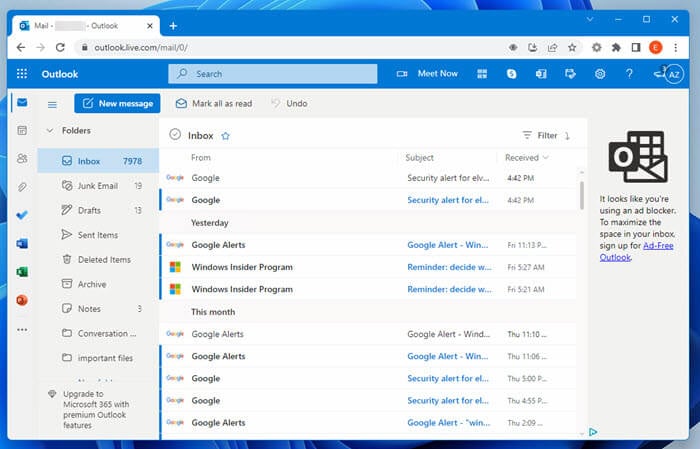
Task: Toggle the hamburger navigation pane button
Action: (x=52, y=104)
